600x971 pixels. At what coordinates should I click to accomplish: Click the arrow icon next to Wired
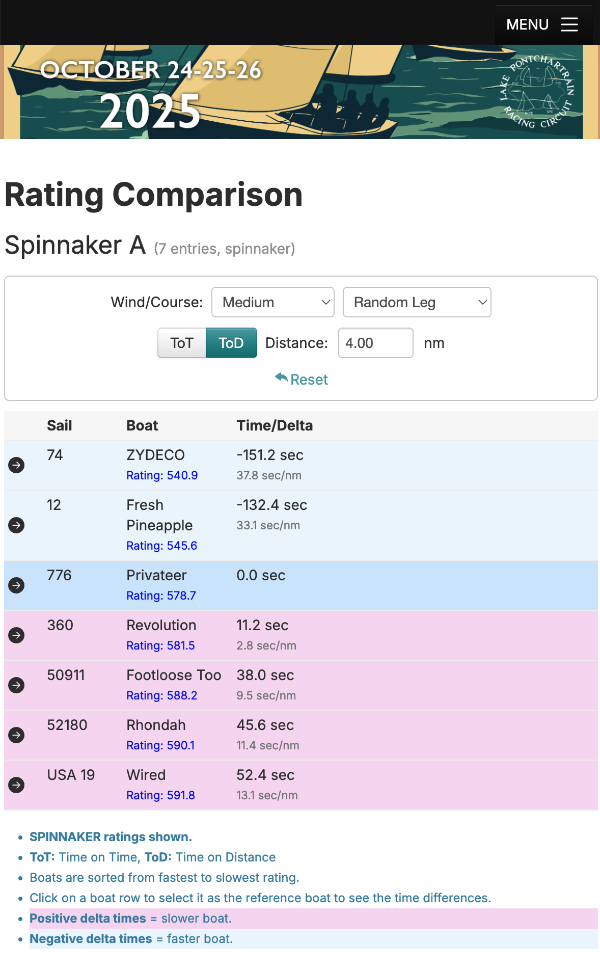(16, 785)
